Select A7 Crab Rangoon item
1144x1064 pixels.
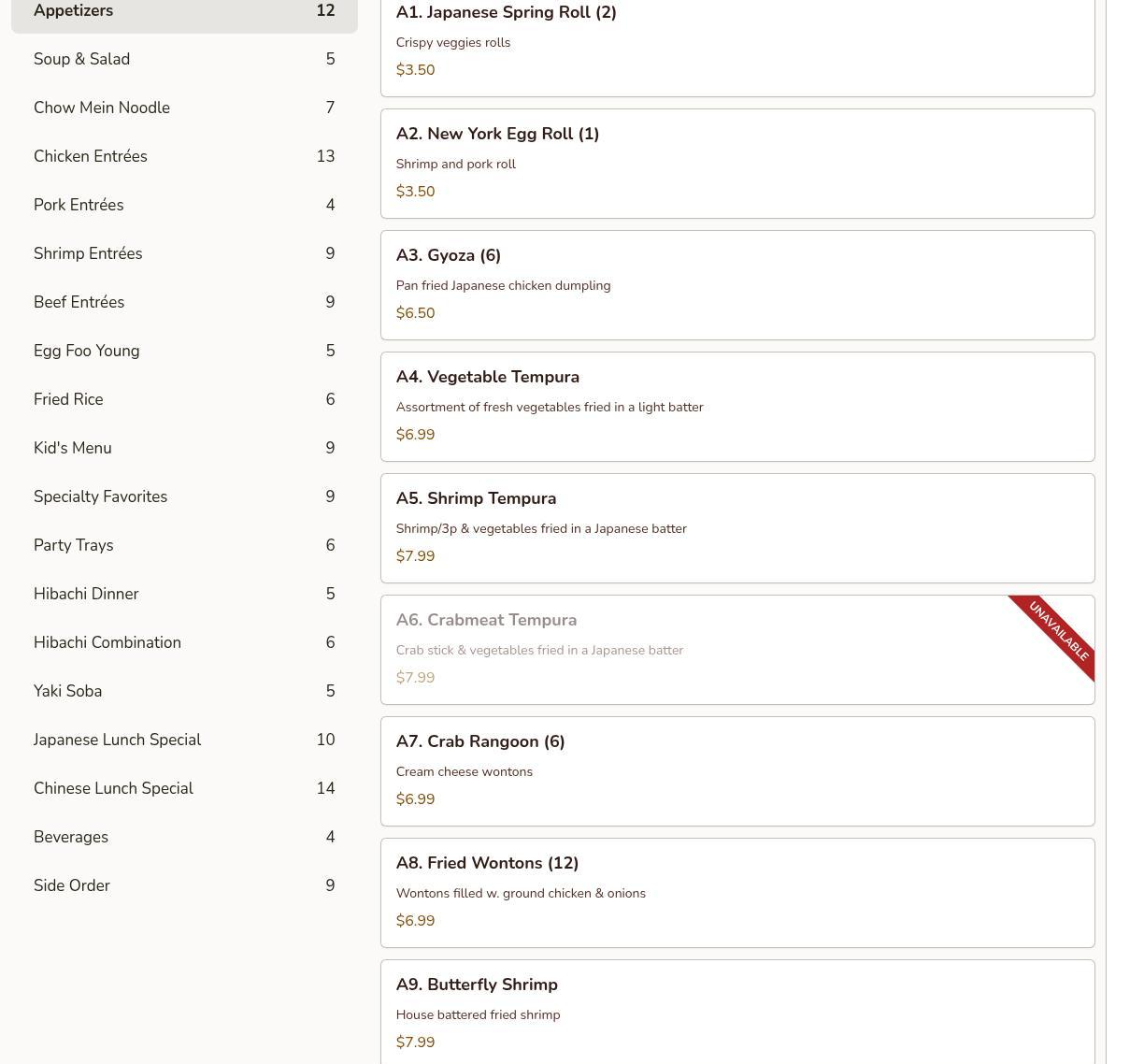(x=736, y=771)
